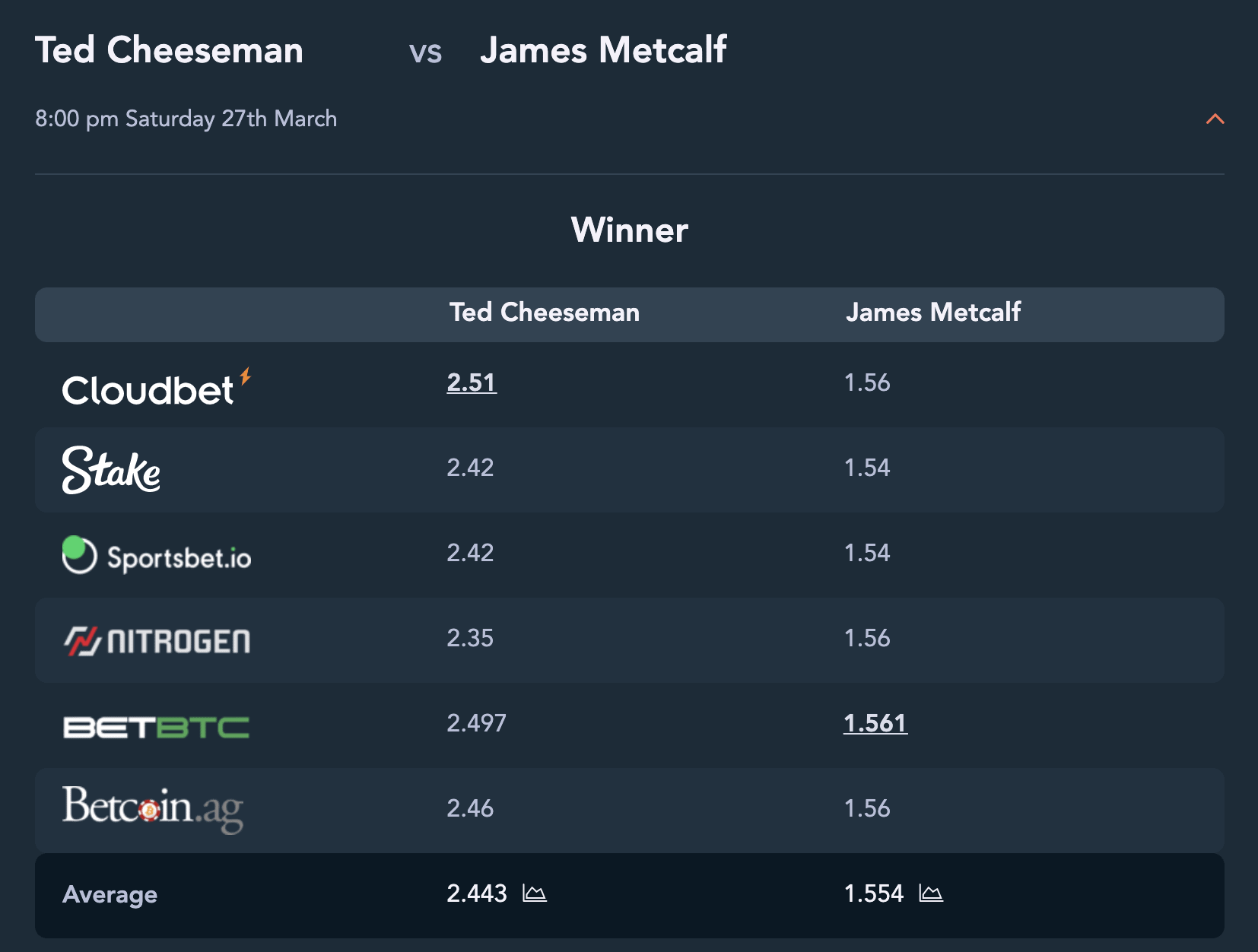Select Cloudbet's 1.56 odds for Metcalf
Image resolution: width=1258 pixels, height=952 pixels.
click(867, 382)
